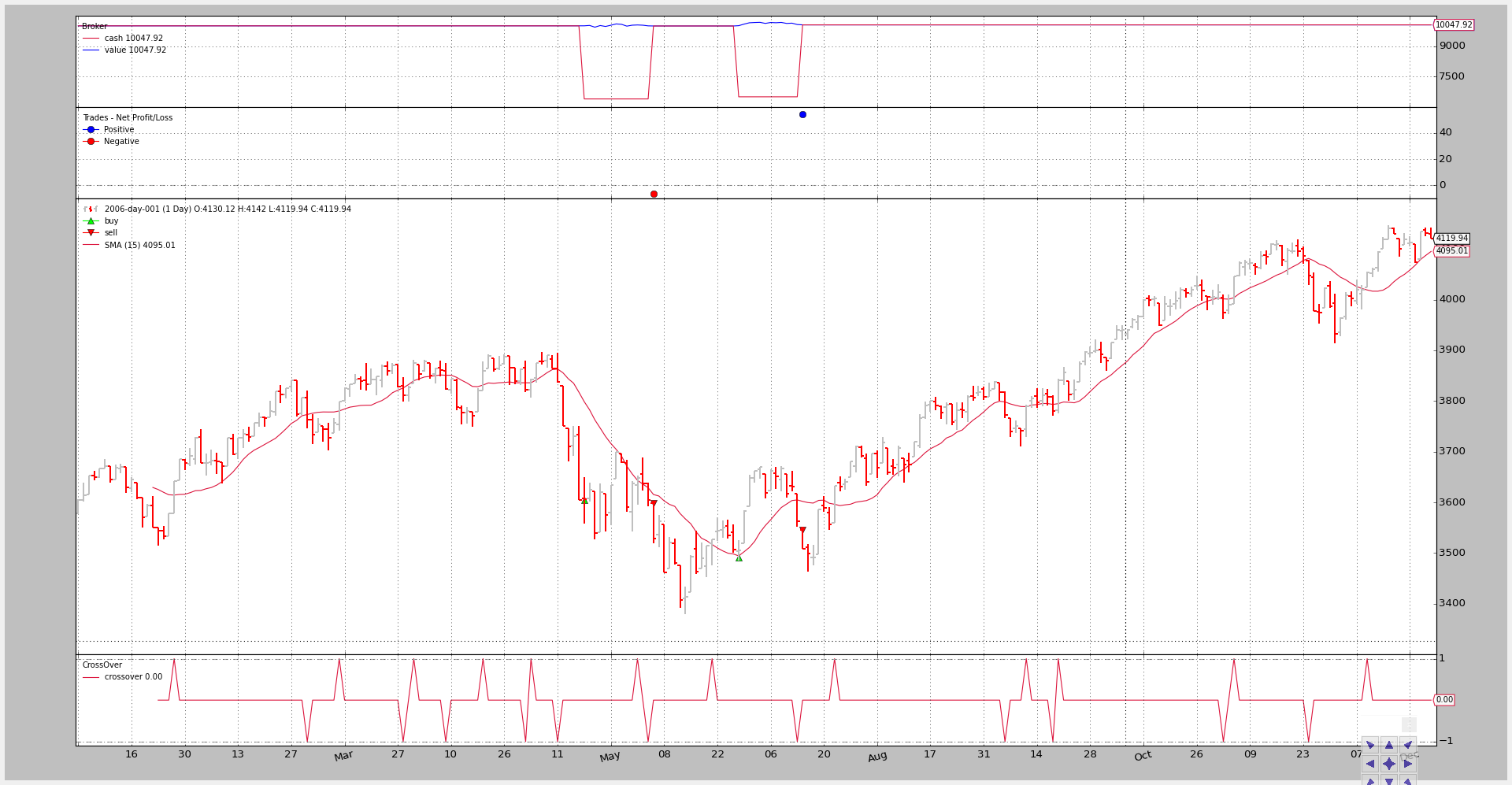Click the red sell triangle legend icon
The width and height of the screenshot is (1512, 785).
pyautogui.click(x=91, y=233)
